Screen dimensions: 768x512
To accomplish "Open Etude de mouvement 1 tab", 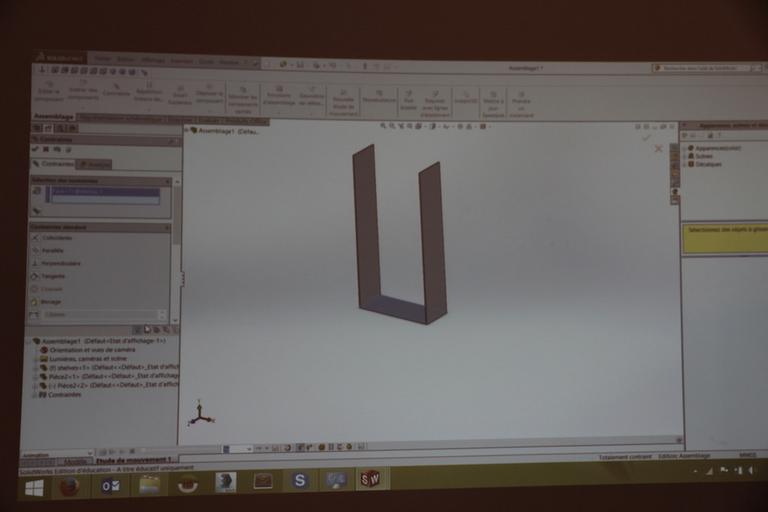I will point(136,461).
